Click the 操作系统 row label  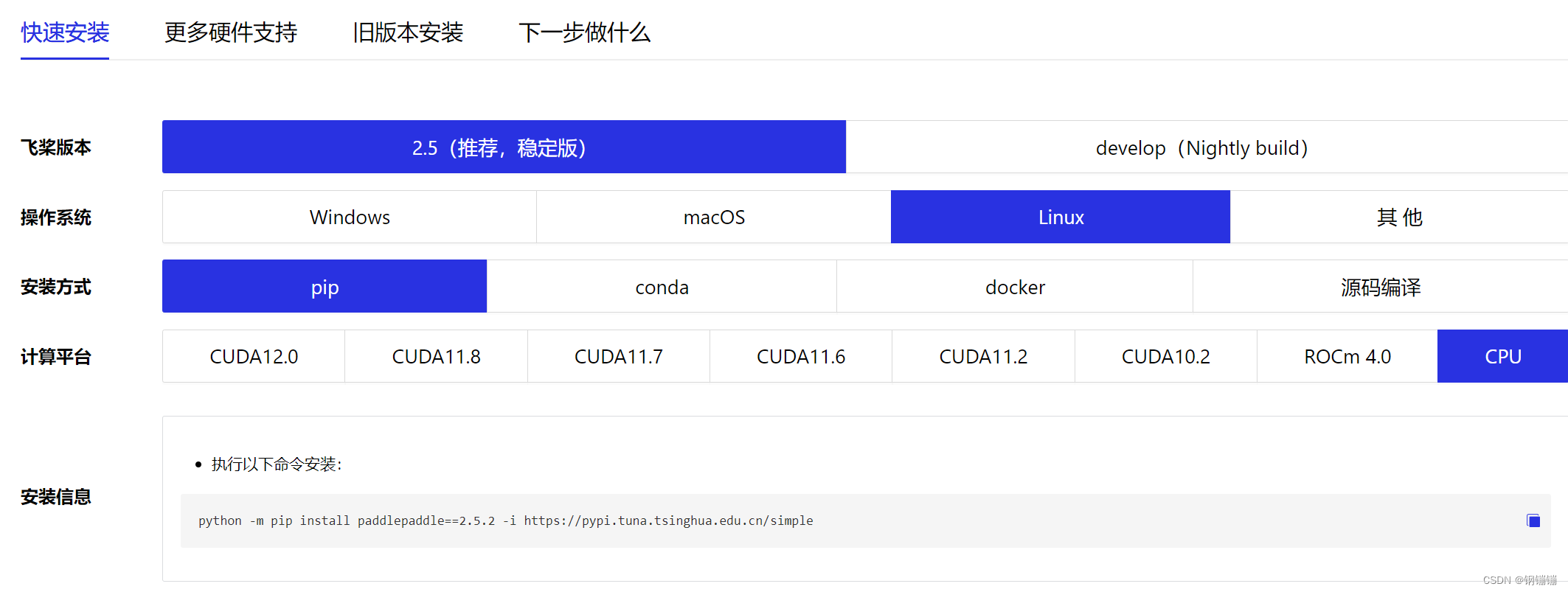coord(56,217)
